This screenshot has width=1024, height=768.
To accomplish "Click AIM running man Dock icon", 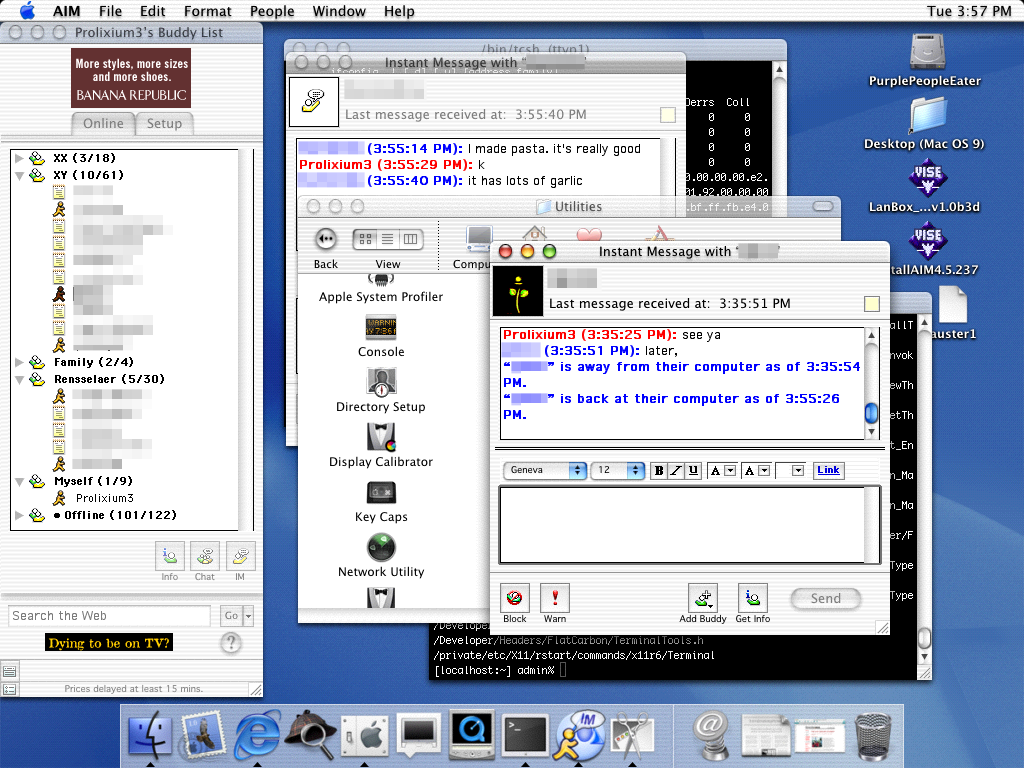I will (x=579, y=736).
